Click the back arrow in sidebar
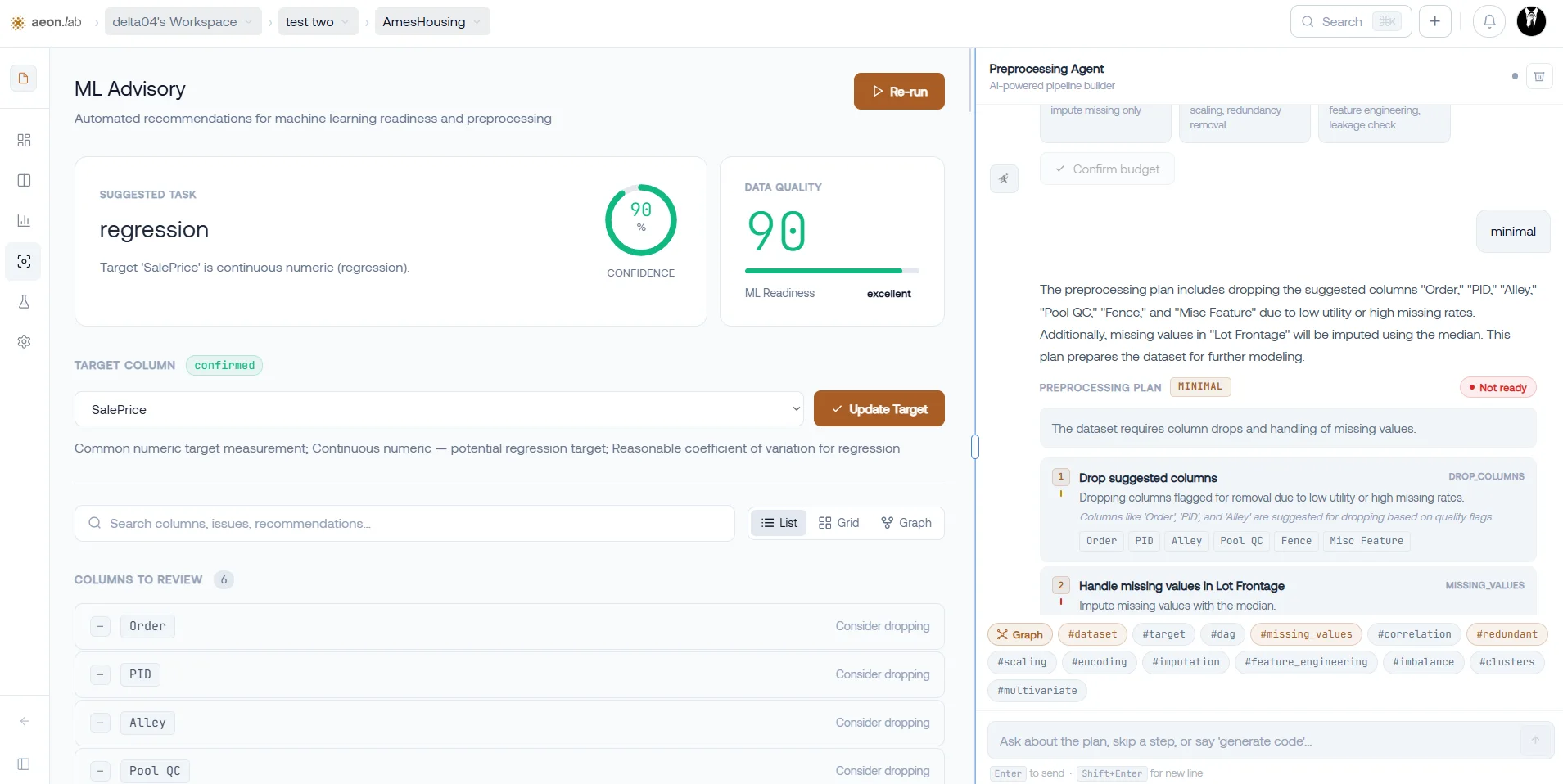The image size is (1563, 784). click(24, 721)
